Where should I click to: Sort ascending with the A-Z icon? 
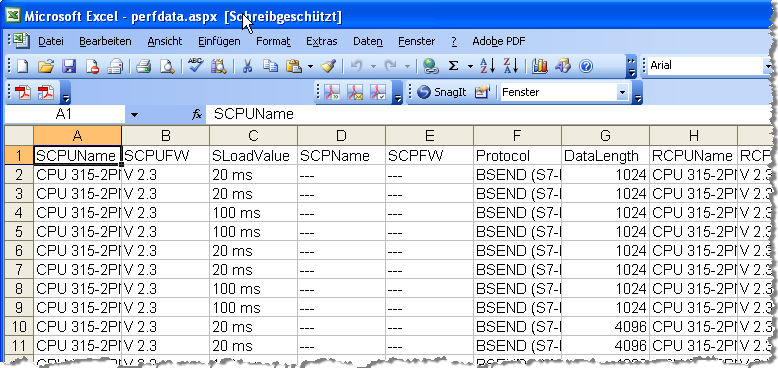487,66
